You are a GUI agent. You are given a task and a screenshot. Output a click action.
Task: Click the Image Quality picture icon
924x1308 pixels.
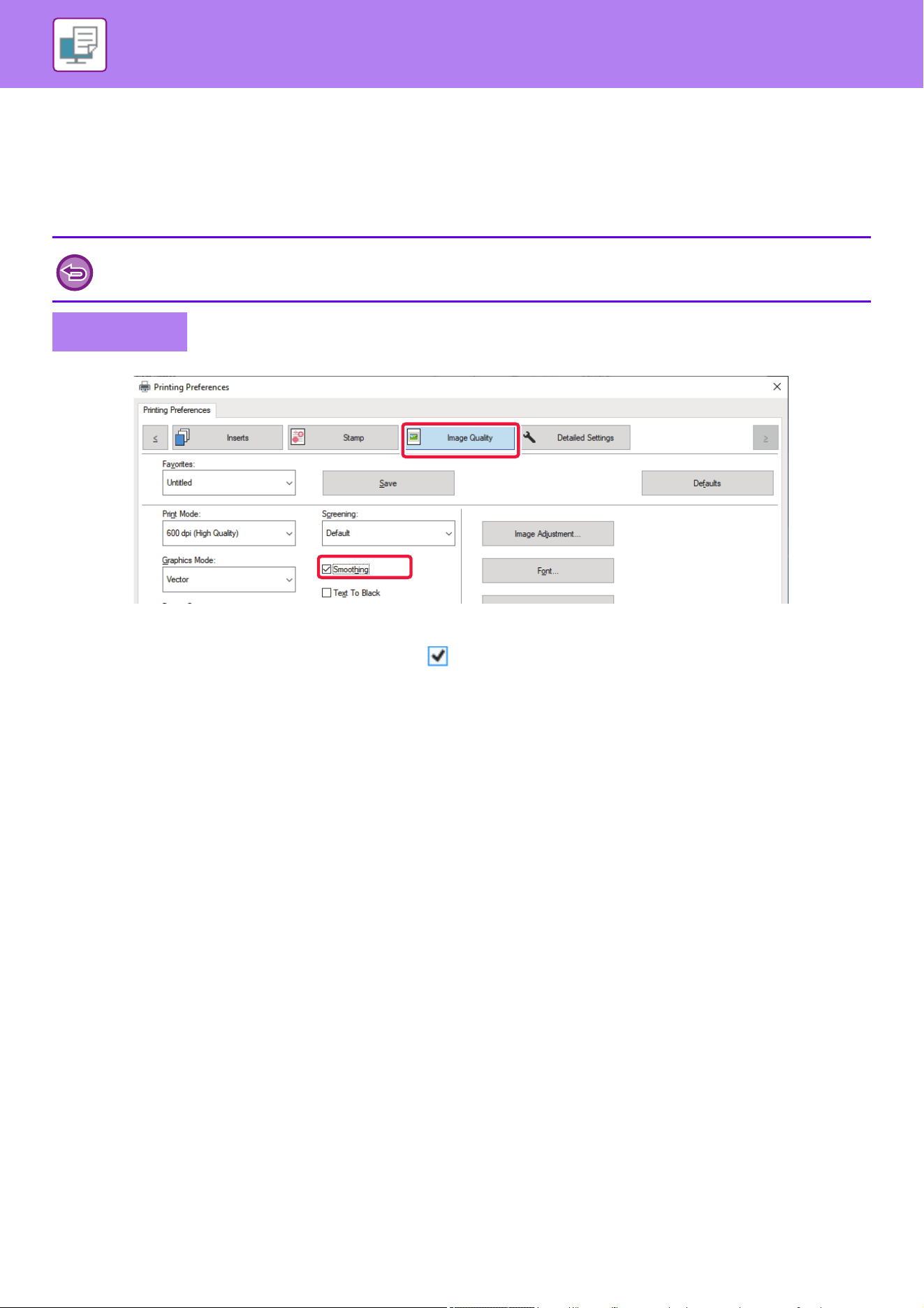414,437
